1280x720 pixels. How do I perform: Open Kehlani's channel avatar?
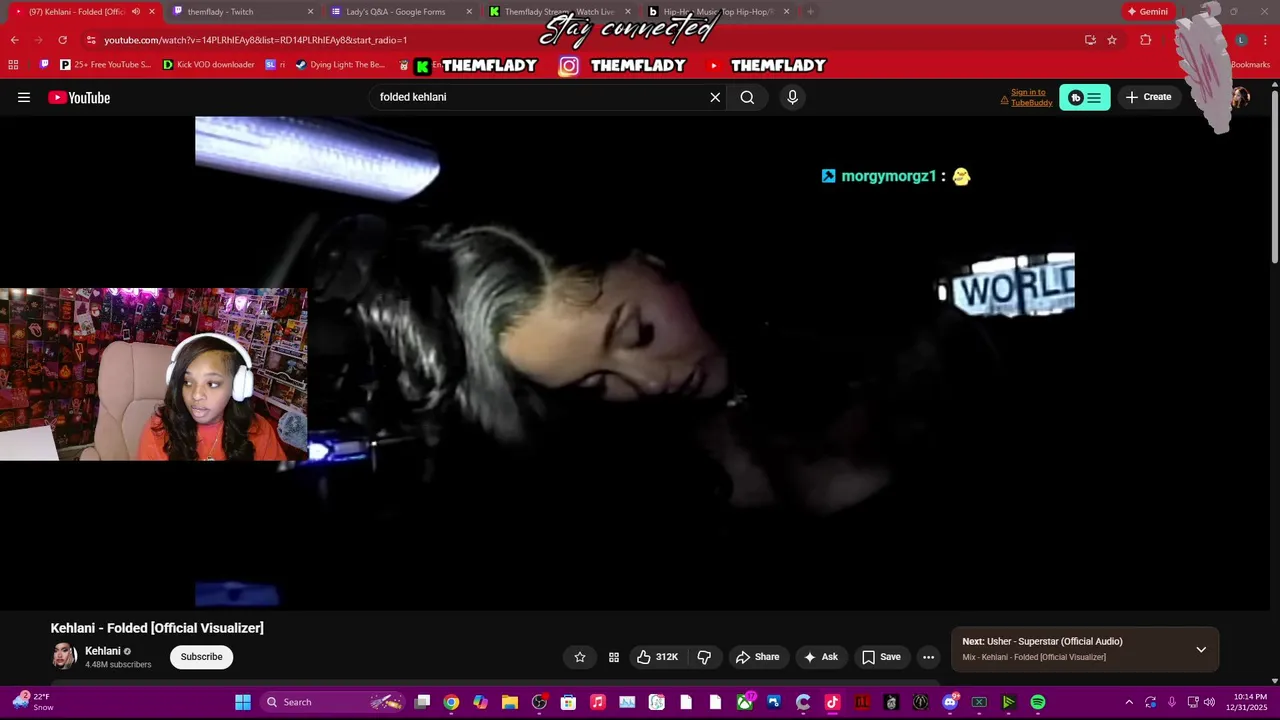click(64, 657)
